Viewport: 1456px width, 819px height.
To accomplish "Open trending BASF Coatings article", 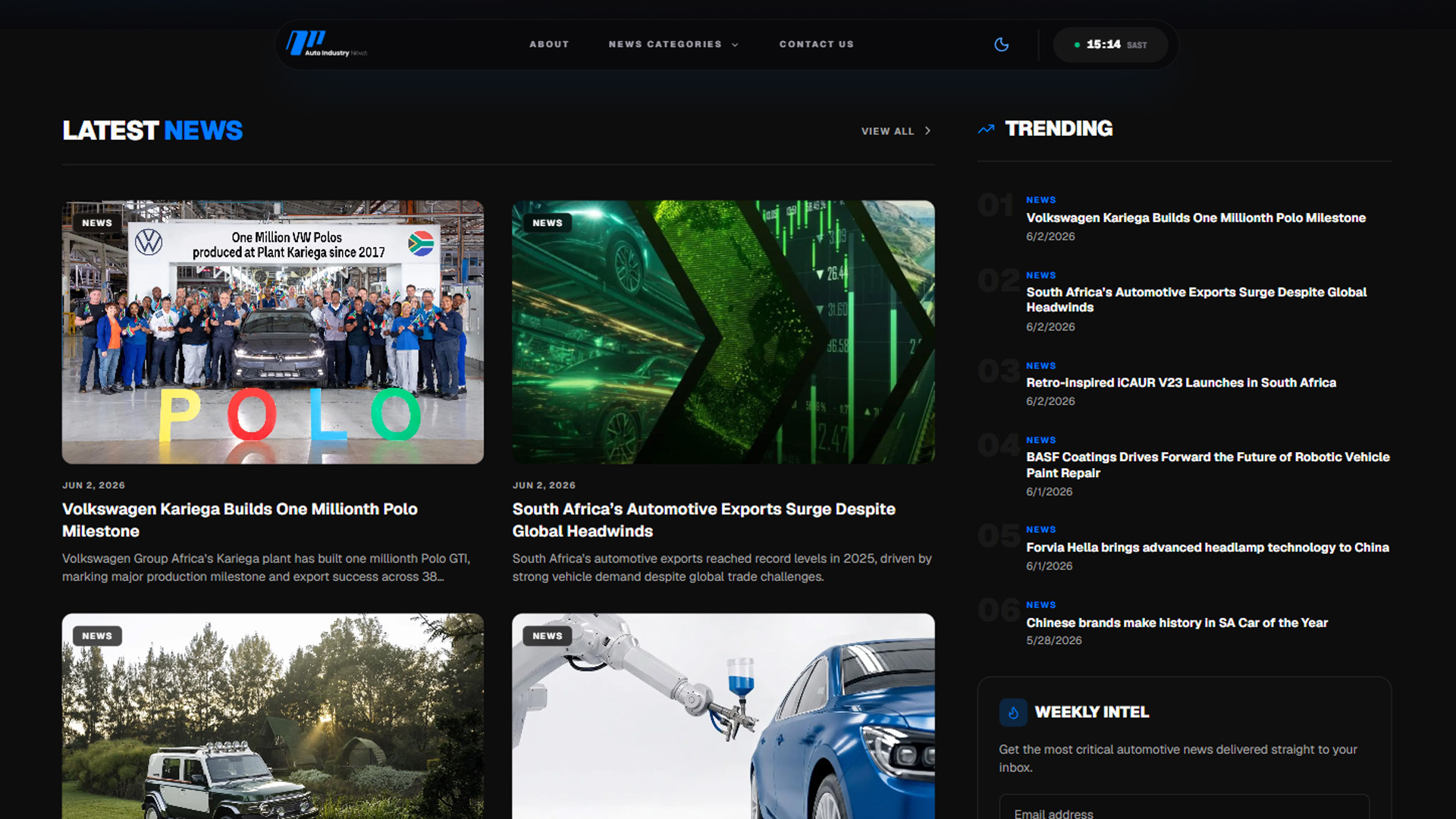I will click(1207, 465).
